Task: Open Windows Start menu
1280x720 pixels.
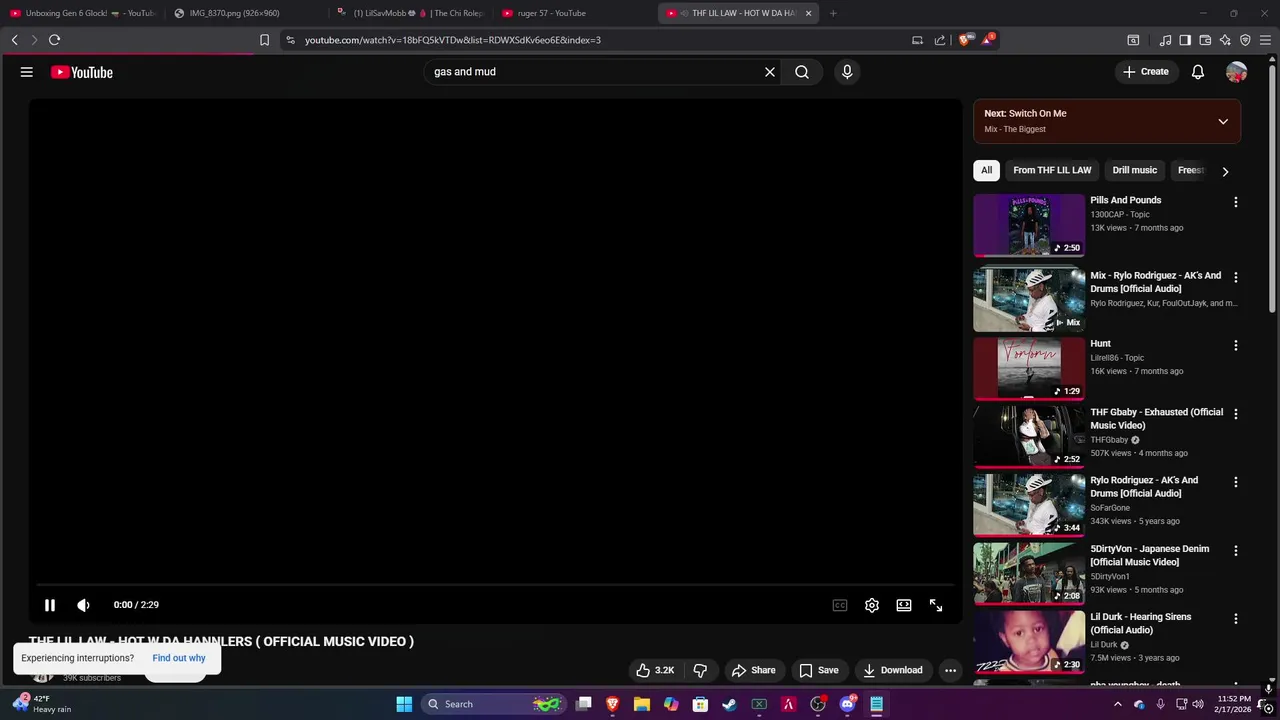Action: pyautogui.click(x=404, y=704)
